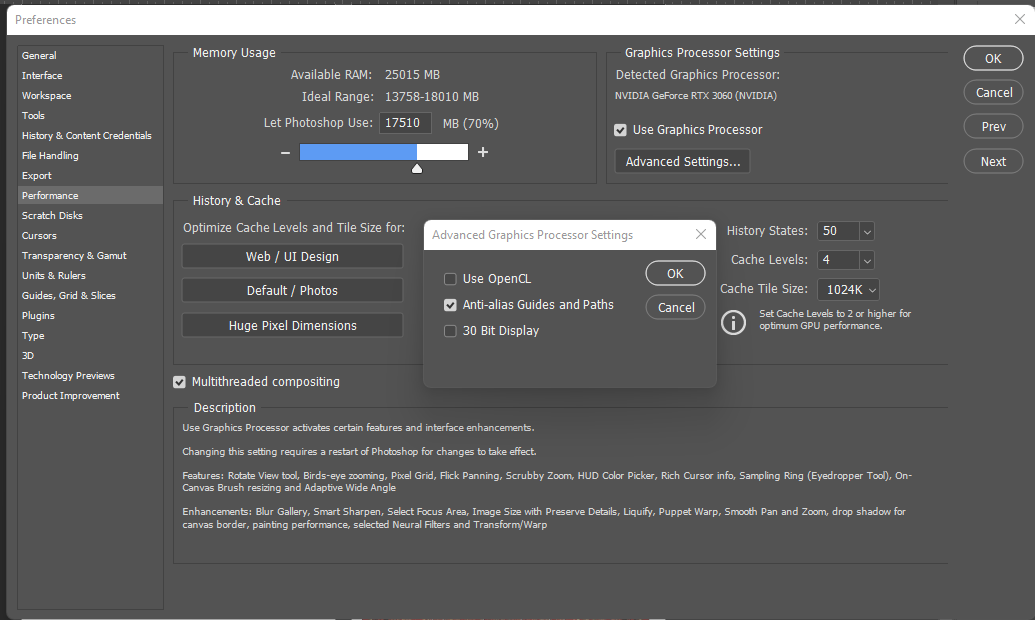Choose the Huge Pixel Dimensions optimization
The image size is (1035, 620).
pos(292,325)
